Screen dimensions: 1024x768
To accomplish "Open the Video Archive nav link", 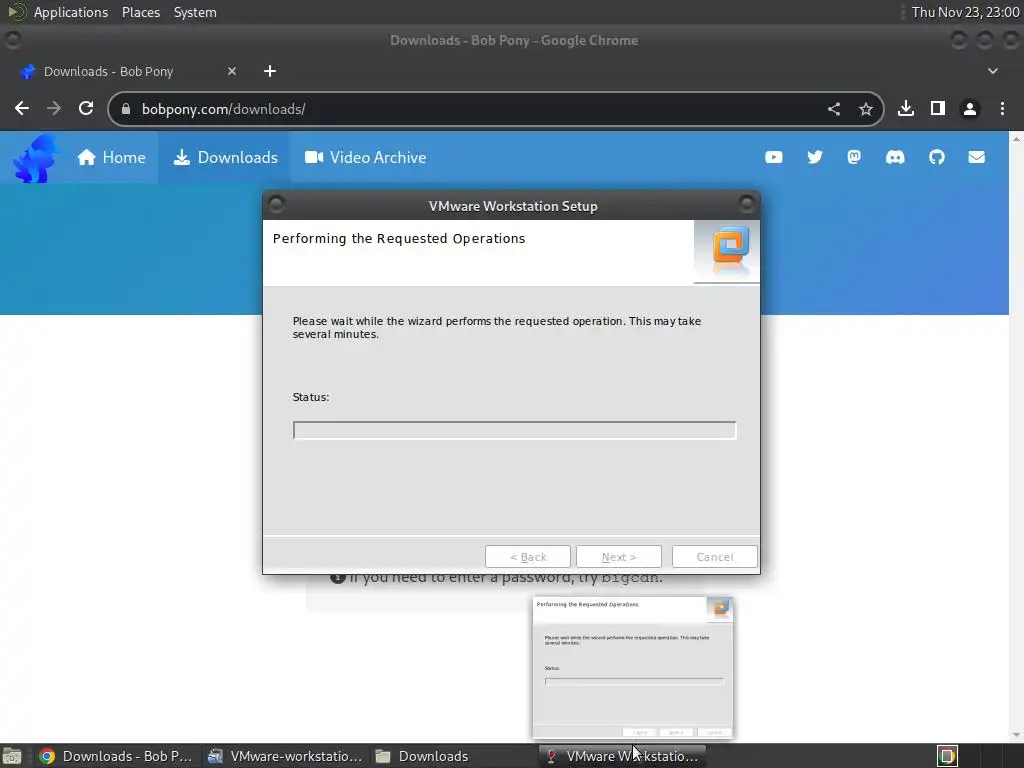I will tap(366, 157).
